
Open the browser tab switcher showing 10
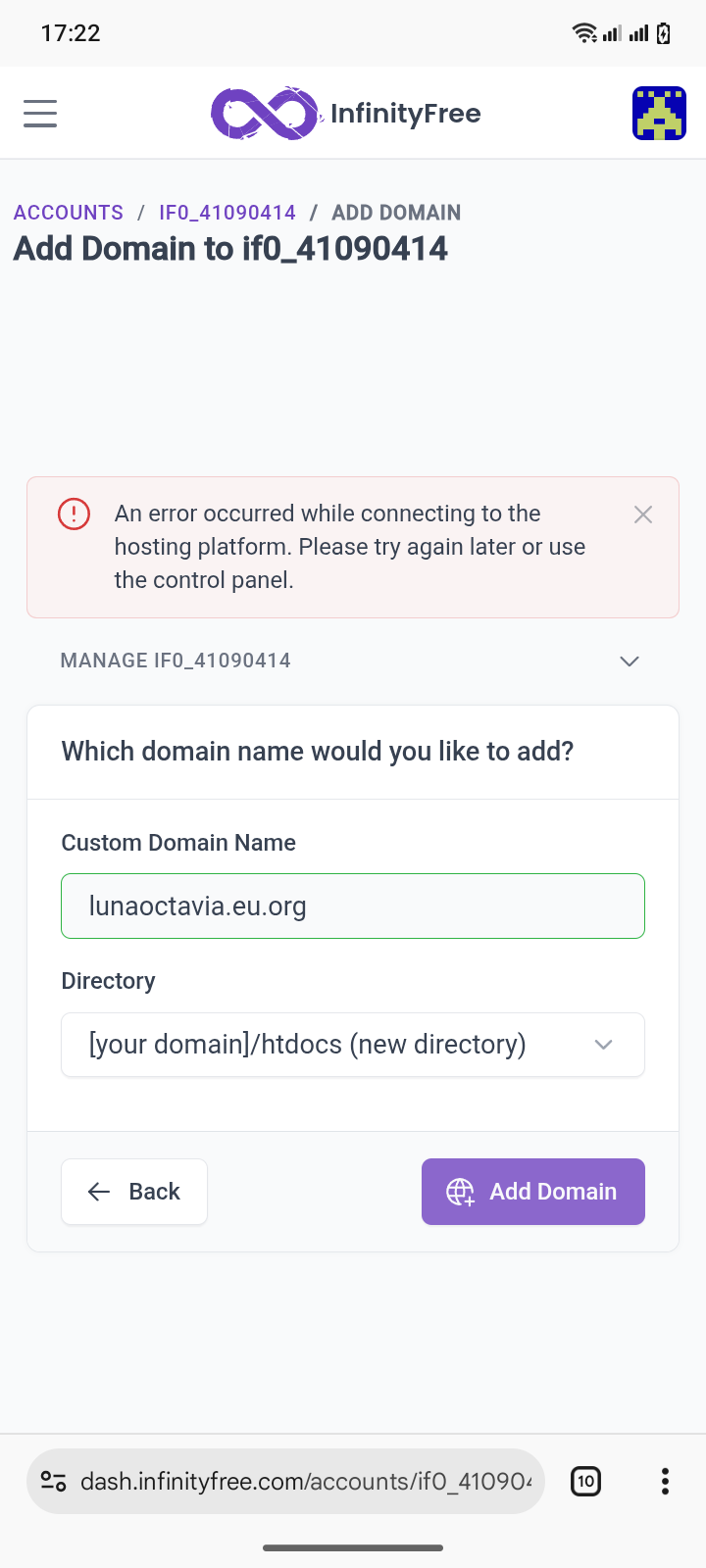[x=586, y=1482]
